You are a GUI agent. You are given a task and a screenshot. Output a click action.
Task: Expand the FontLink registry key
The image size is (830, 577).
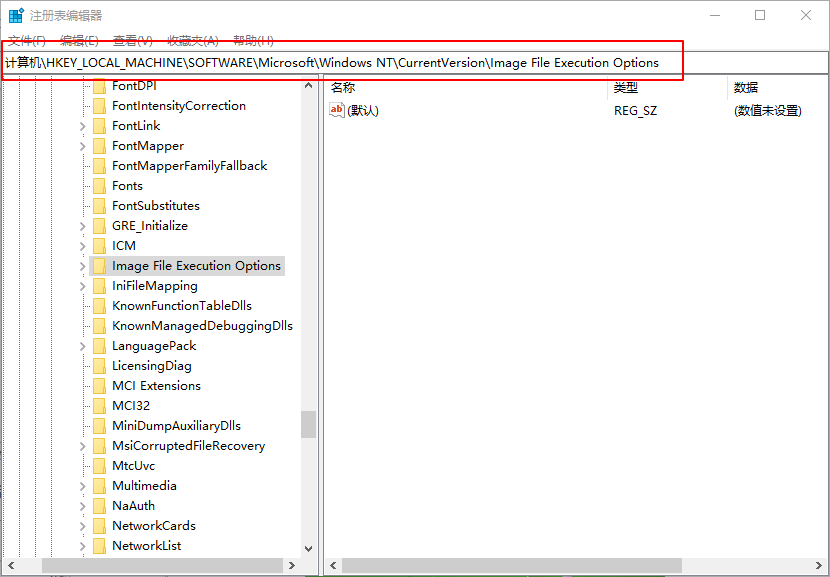[x=82, y=126]
